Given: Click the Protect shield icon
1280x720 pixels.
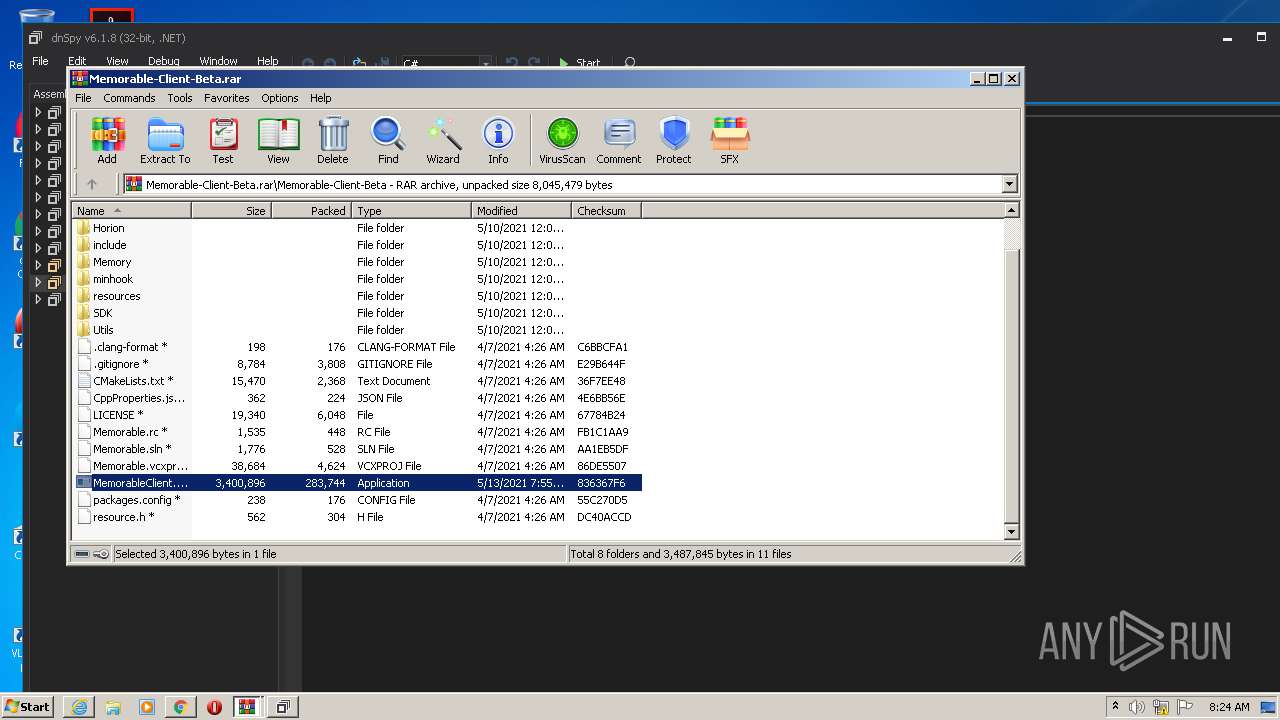Looking at the screenshot, I should pos(674,140).
